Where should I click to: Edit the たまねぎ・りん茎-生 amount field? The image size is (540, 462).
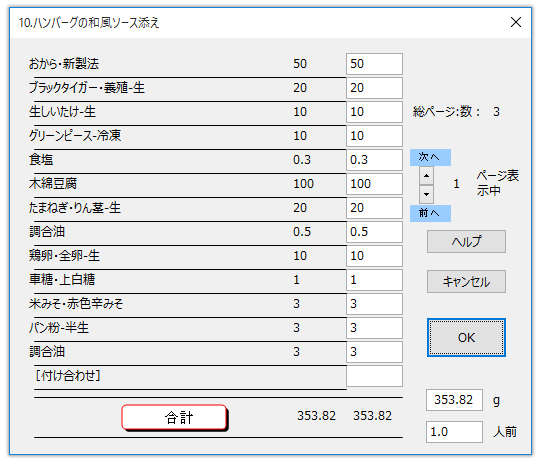coord(374,208)
